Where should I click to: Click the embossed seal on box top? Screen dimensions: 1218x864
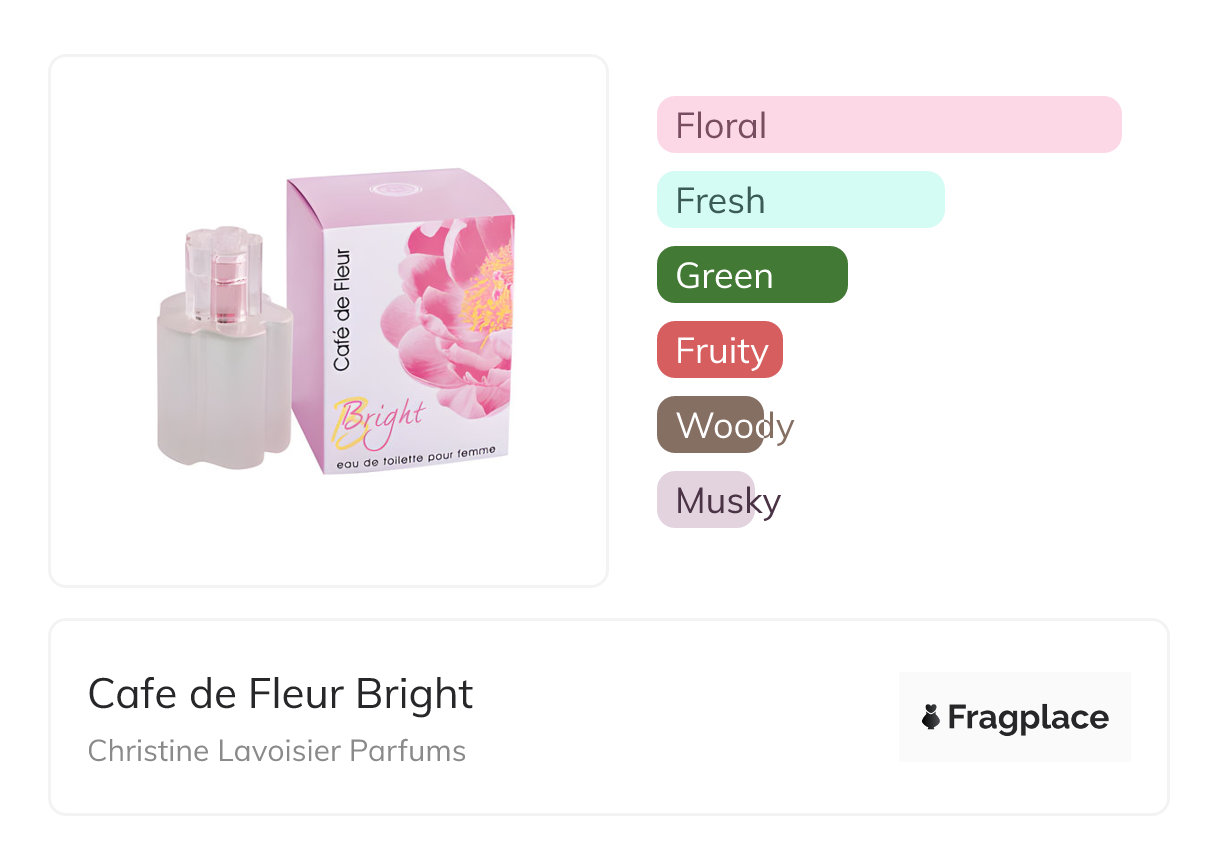coord(387,187)
